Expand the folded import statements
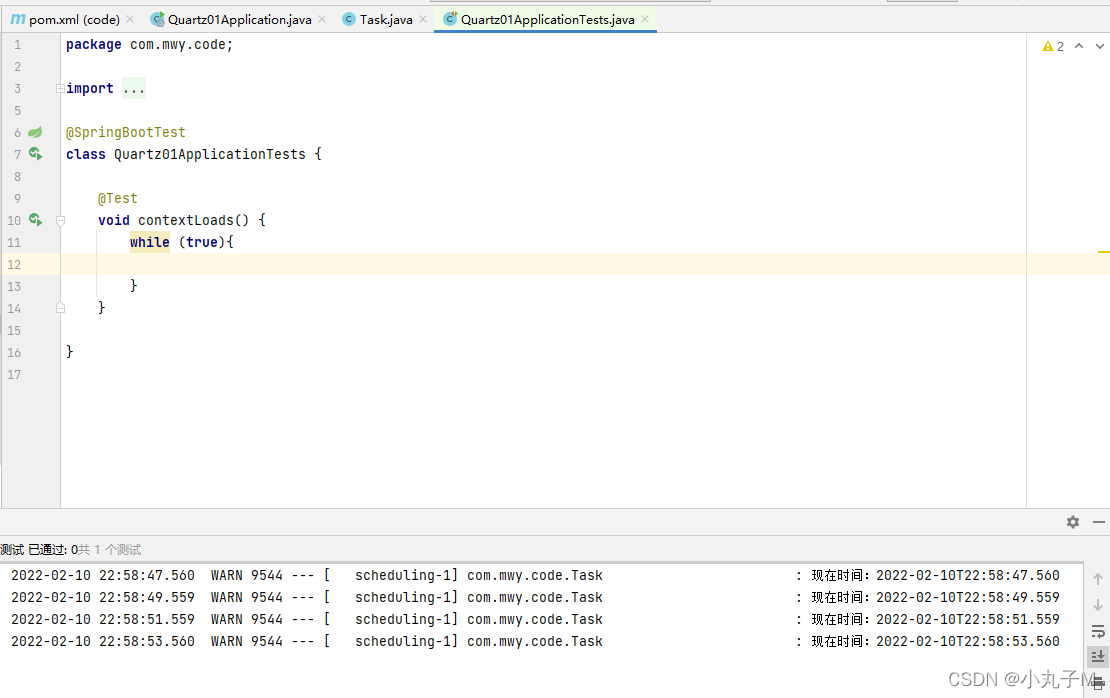Viewport: 1110px width, 698px height. click(60, 88)
